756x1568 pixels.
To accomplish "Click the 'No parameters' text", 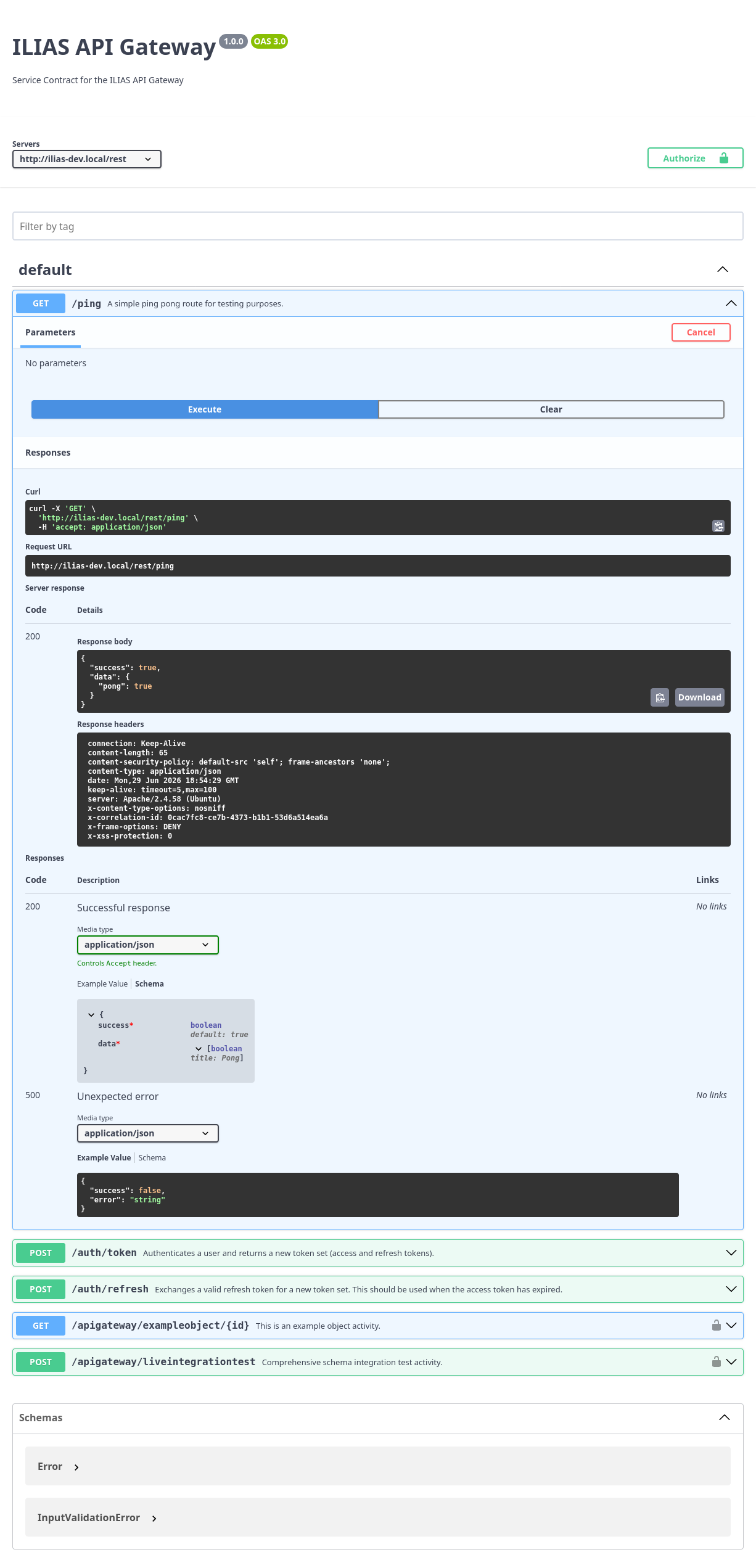I will [55, 363].
